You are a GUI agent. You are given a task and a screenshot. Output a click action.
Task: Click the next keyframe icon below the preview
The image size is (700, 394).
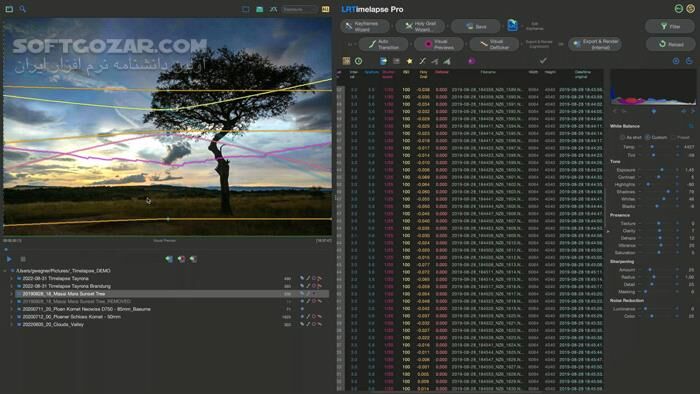[193, 259]
